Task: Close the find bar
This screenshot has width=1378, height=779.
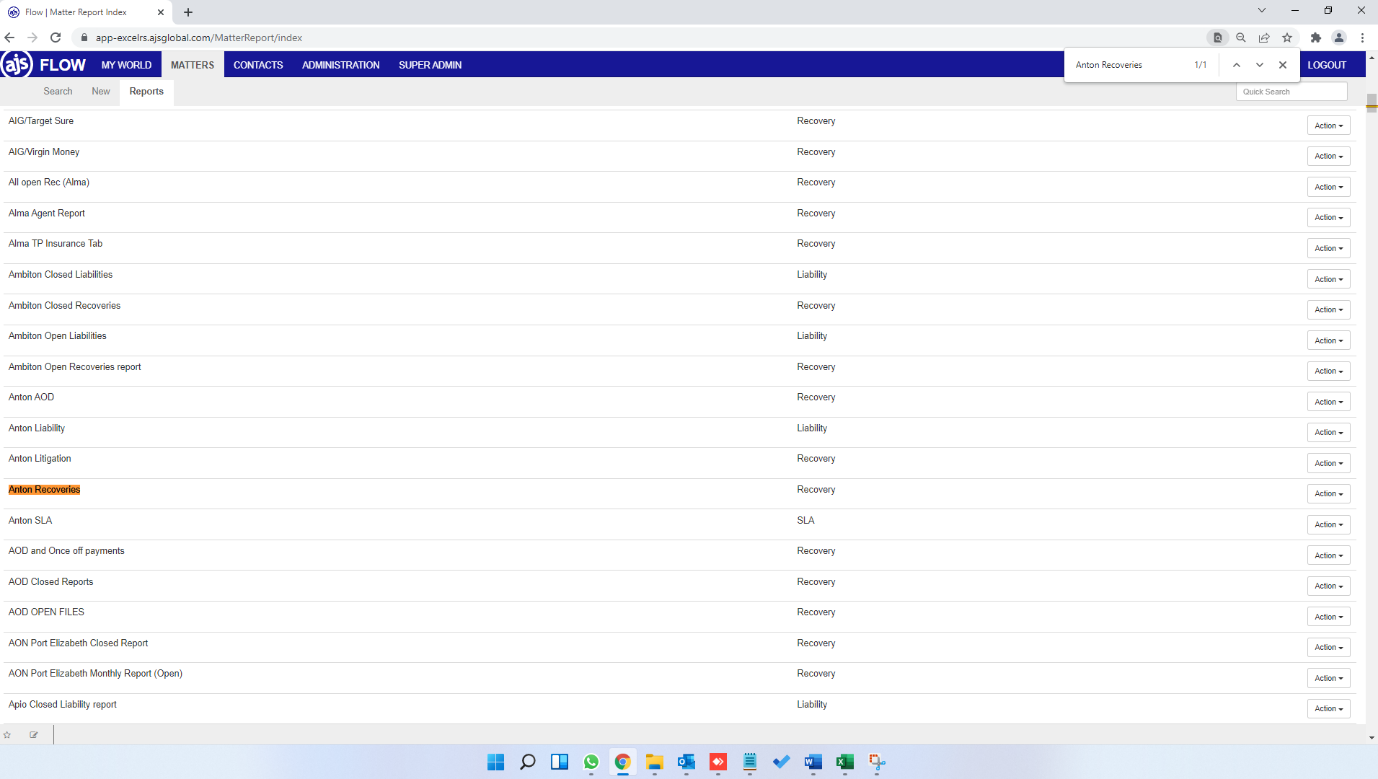Action: pos(1282,65)
